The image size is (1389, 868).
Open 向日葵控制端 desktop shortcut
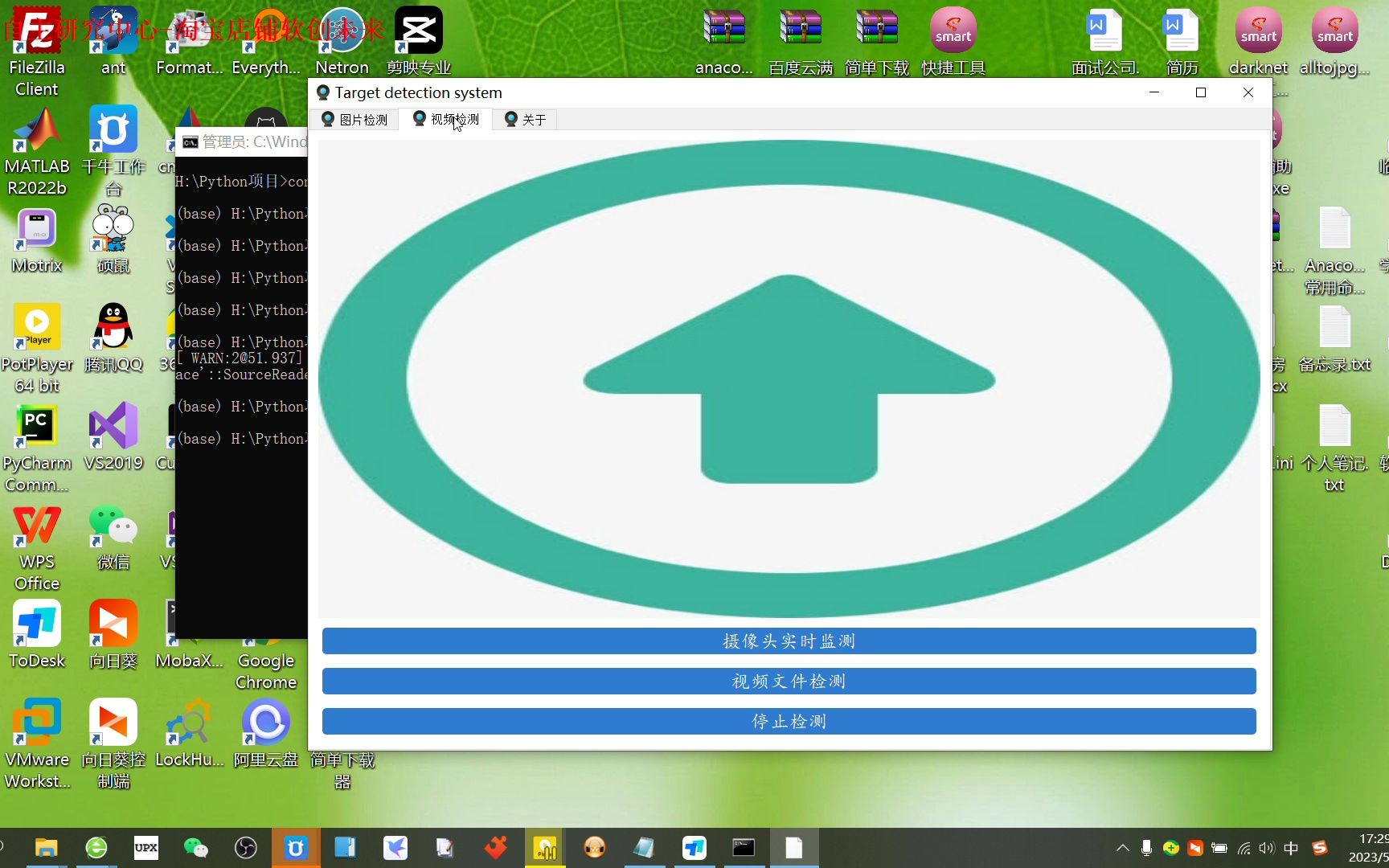pos(113,745)
